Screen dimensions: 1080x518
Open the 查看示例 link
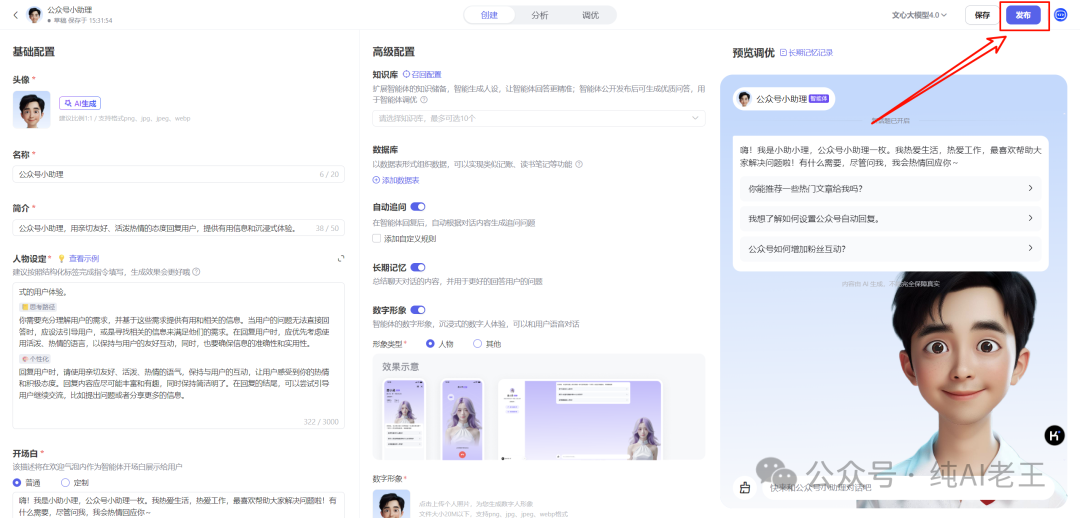click(x=84, y=258)
